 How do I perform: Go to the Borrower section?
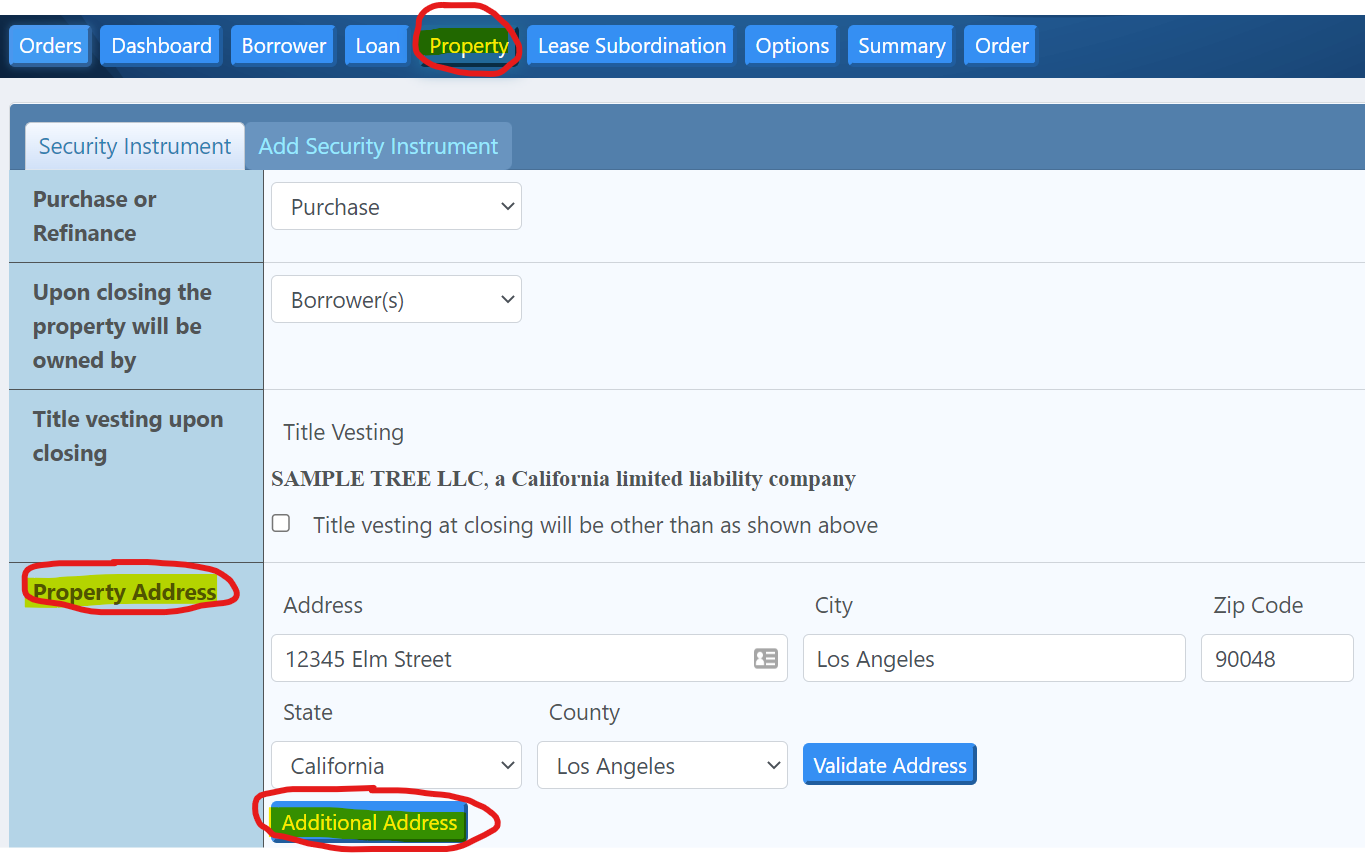282,45
